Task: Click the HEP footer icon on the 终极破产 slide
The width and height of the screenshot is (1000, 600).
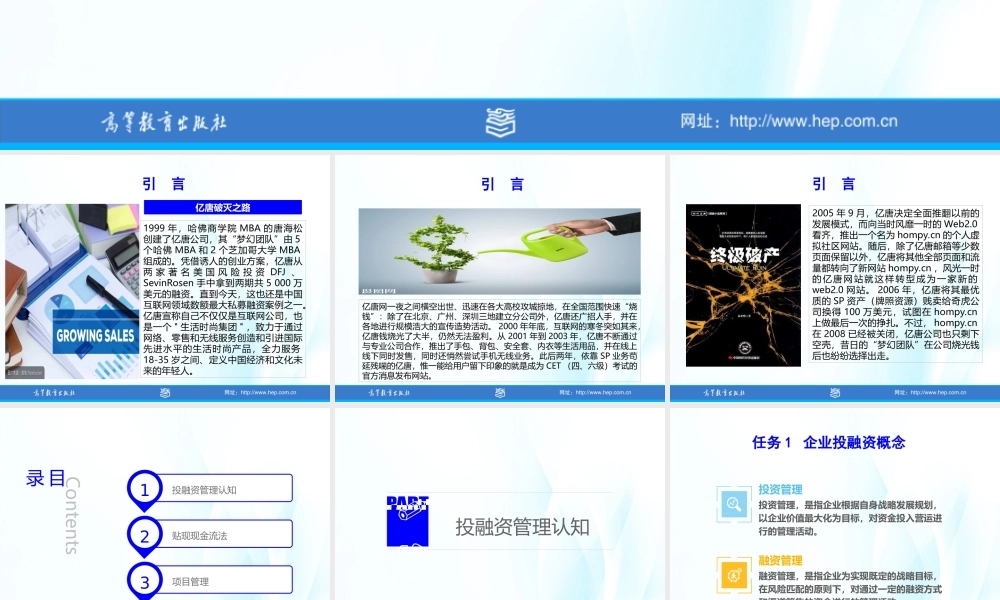Action: coord(833,393)
